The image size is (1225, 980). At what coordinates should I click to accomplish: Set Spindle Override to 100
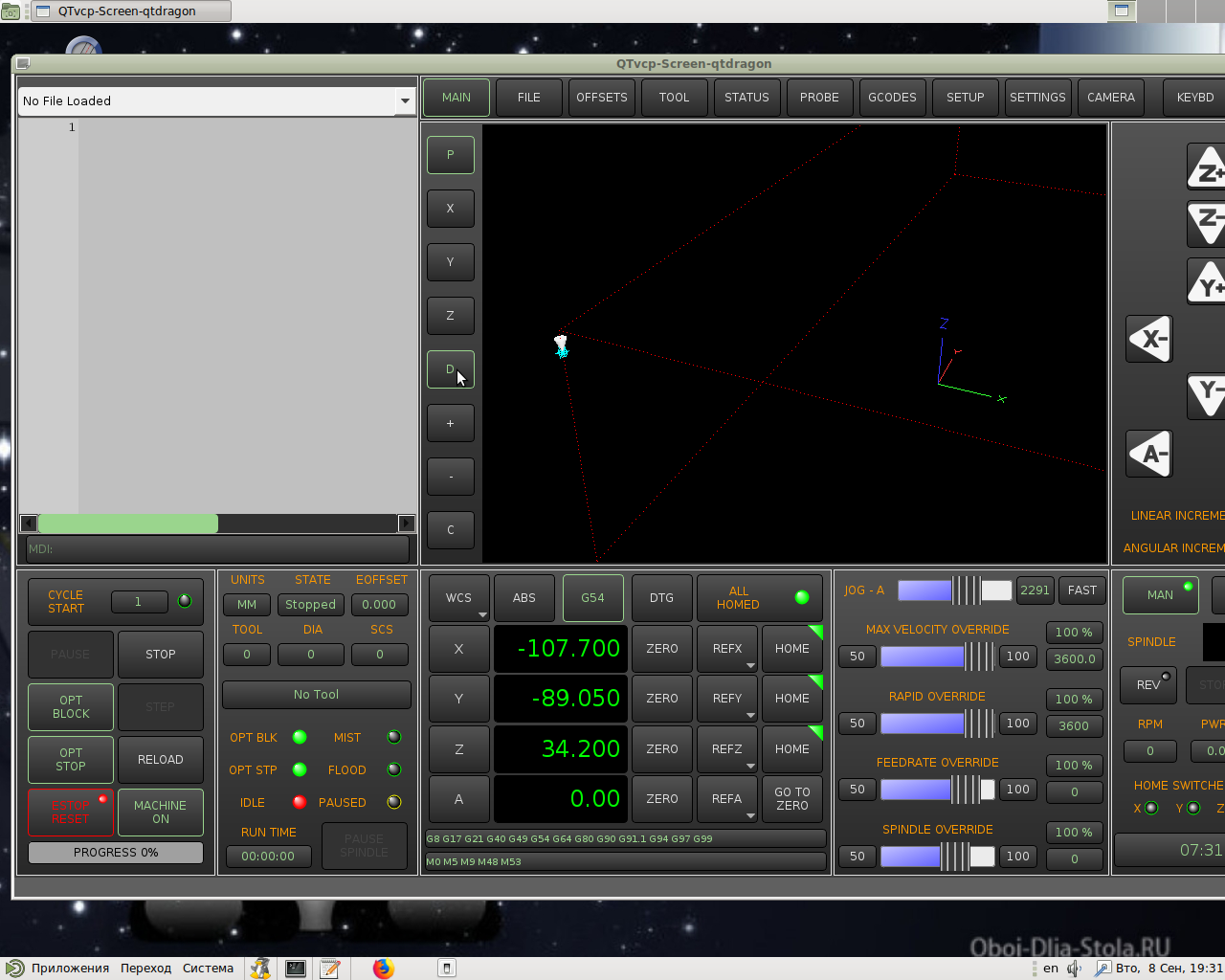pyautogui.click(x=1018, y=857)
